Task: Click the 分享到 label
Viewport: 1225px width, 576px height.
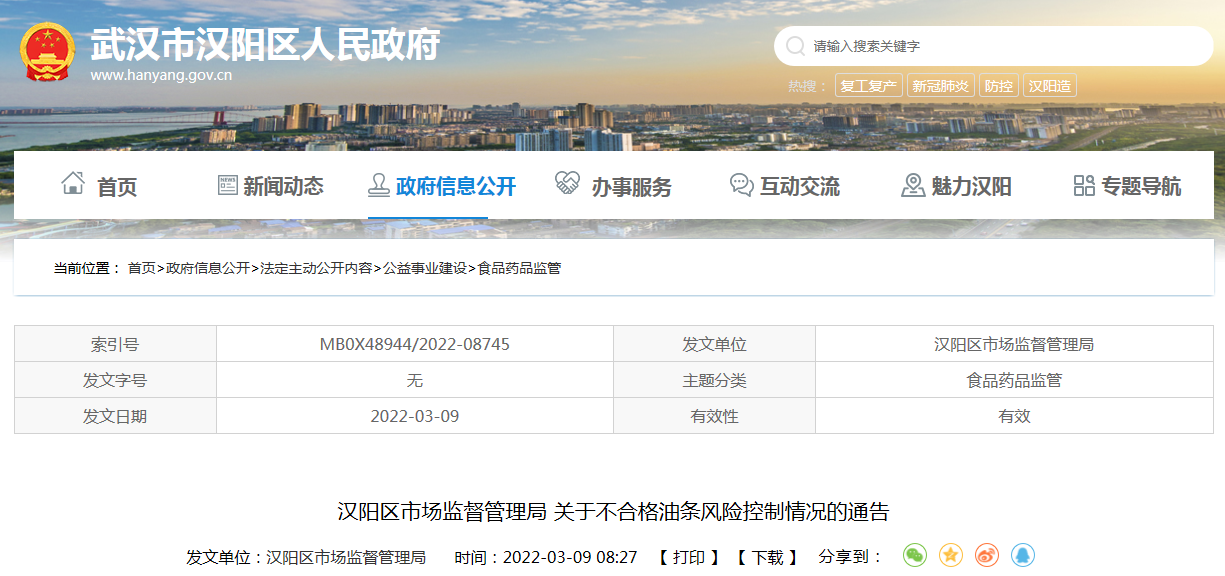Action: pyautogui.click(x=851, y=557)
